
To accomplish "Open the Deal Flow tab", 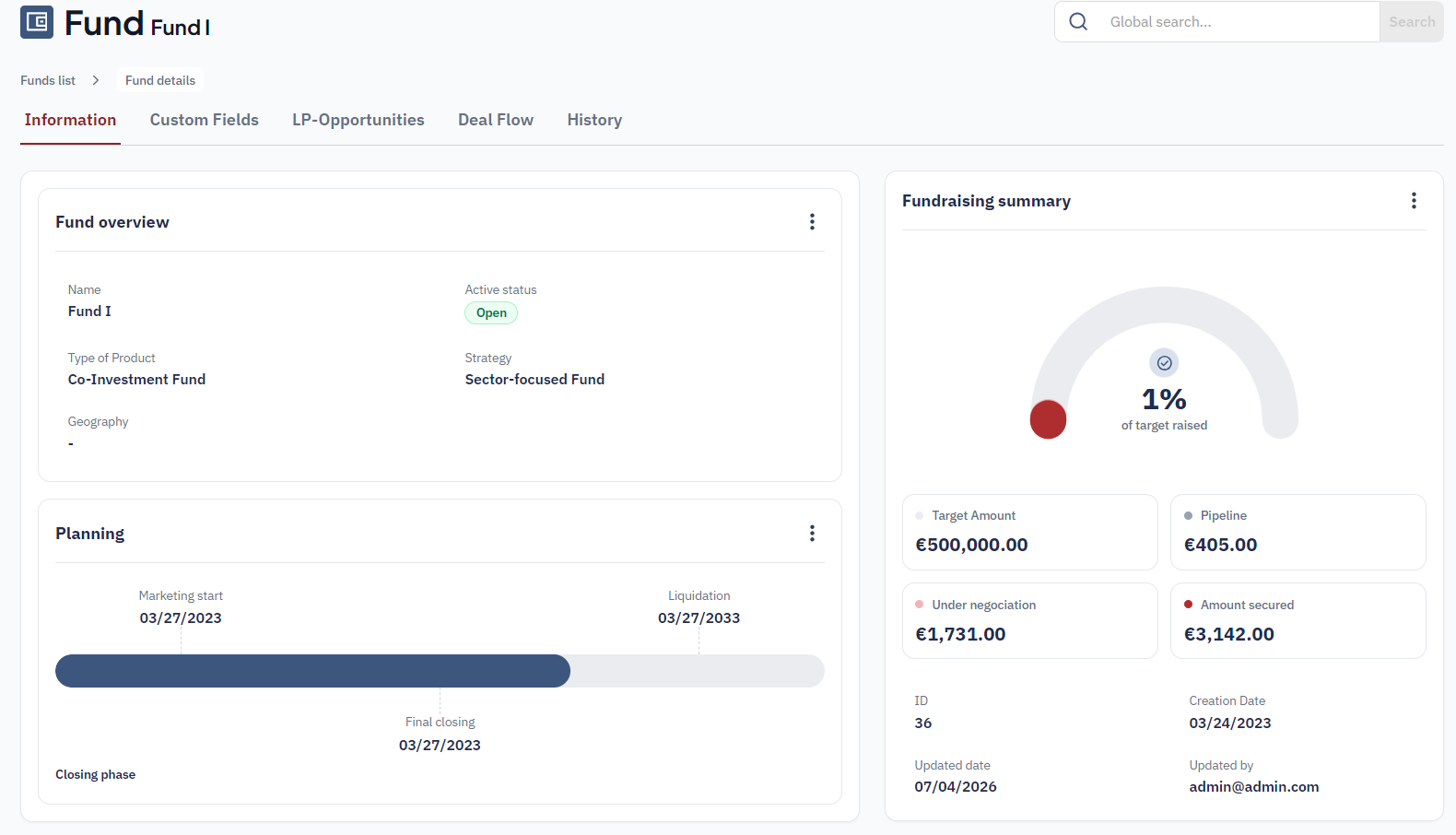I will (496, 120).
